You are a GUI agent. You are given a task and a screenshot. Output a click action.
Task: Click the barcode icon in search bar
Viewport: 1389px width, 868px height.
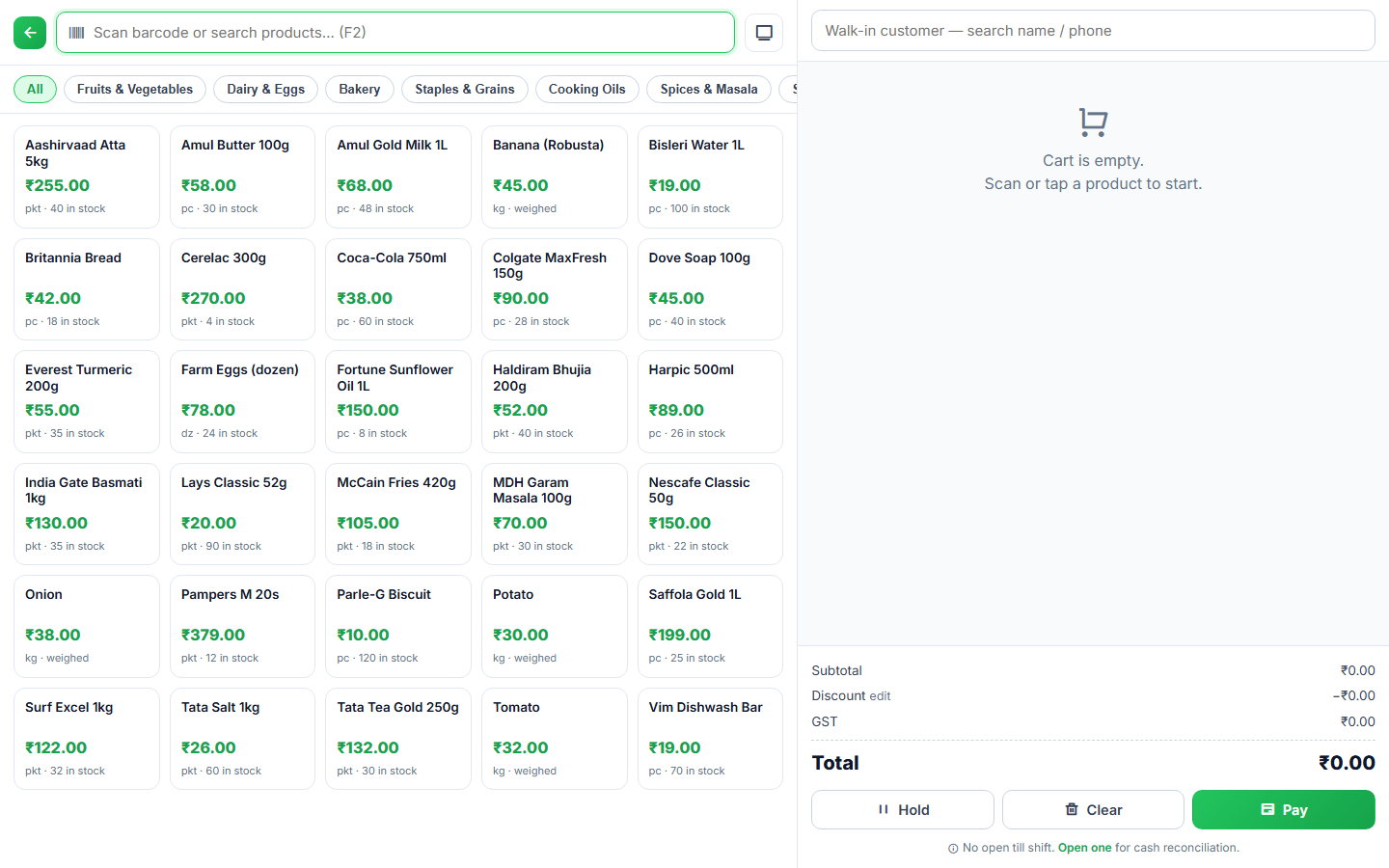click(x=77, y=33)
